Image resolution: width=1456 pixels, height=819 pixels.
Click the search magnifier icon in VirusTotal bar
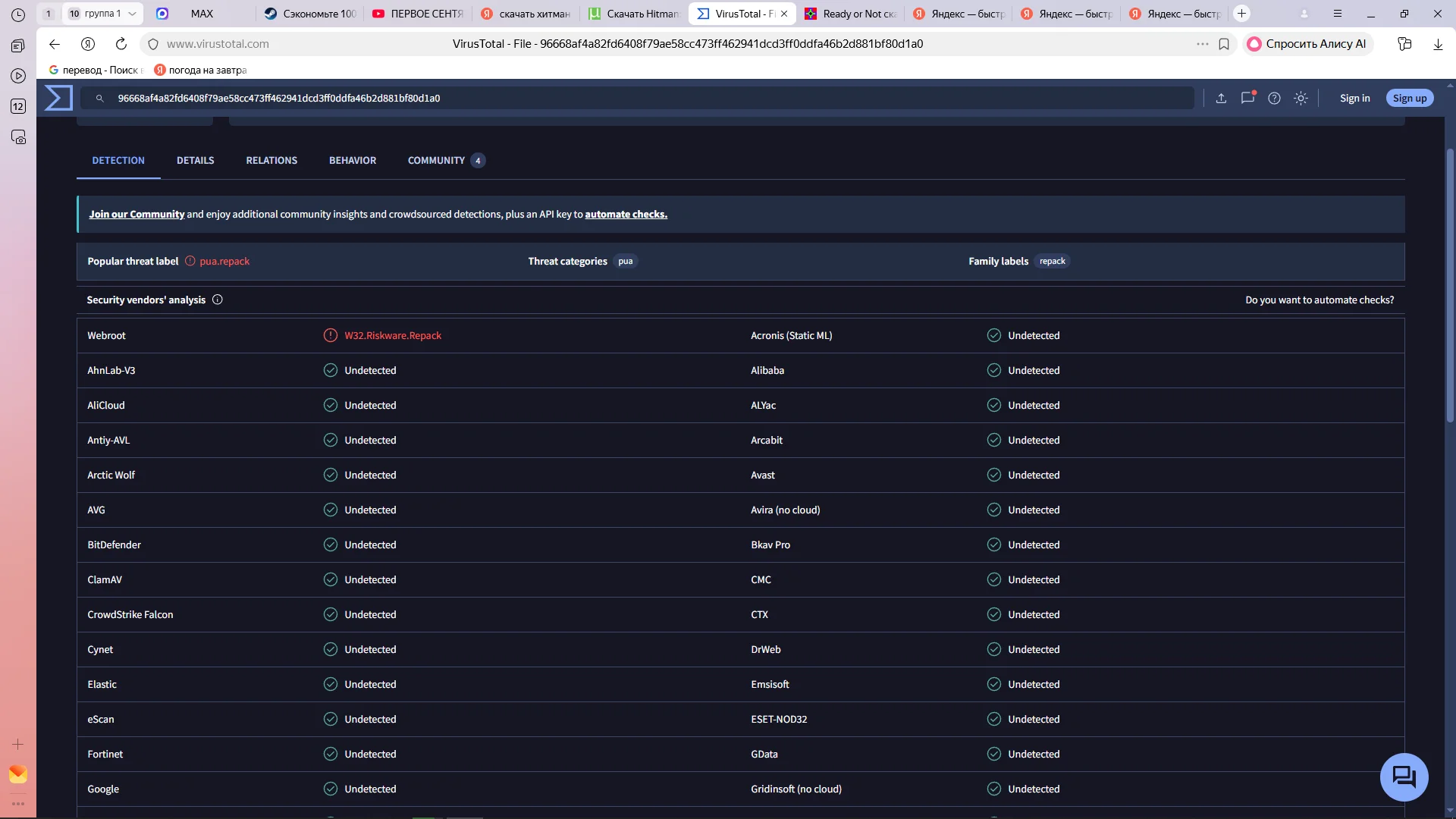99,98
